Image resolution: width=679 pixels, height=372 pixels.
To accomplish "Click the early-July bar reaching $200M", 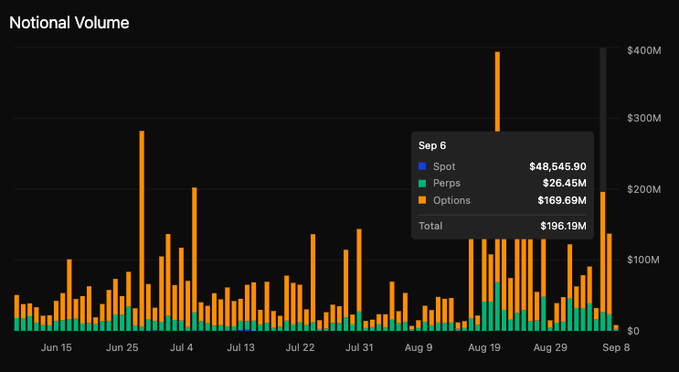I will pos(194,259).
